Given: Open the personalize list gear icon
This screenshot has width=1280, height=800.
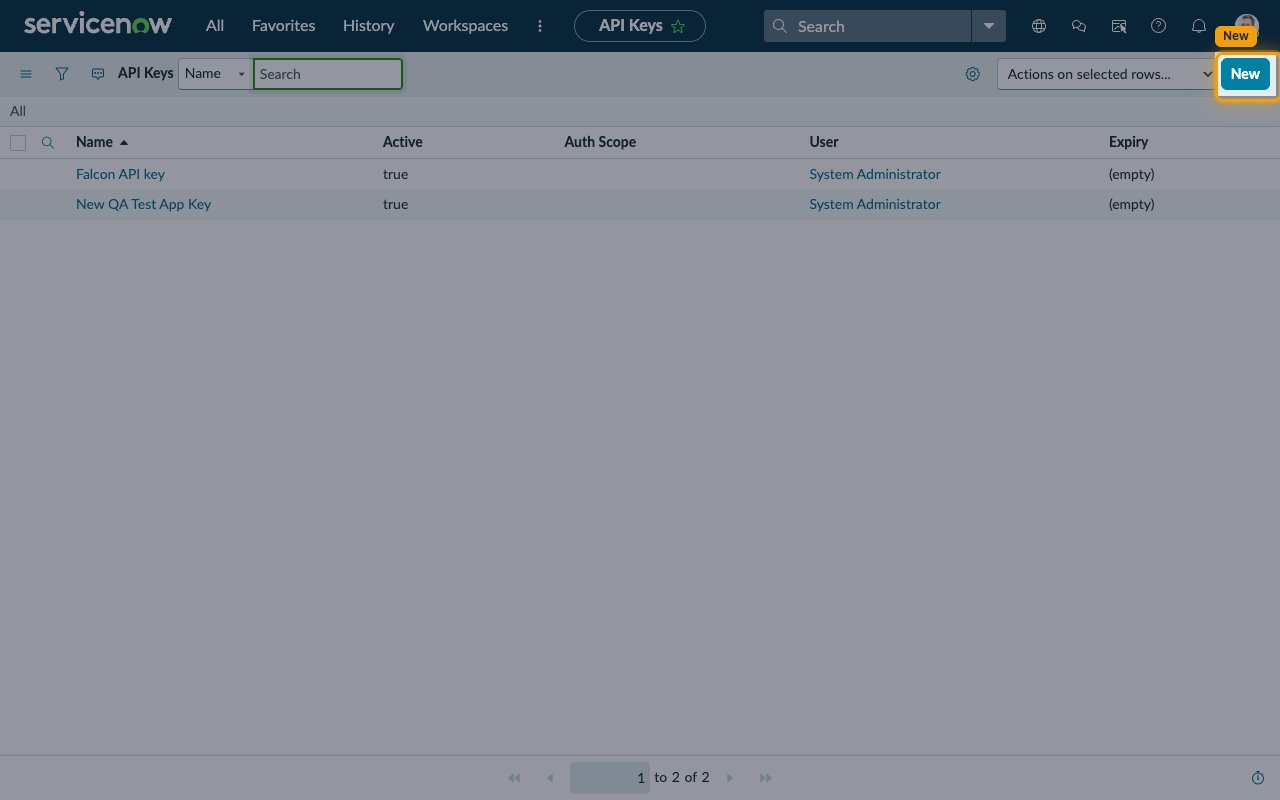Looking at the screenshot, I should 973,74.
